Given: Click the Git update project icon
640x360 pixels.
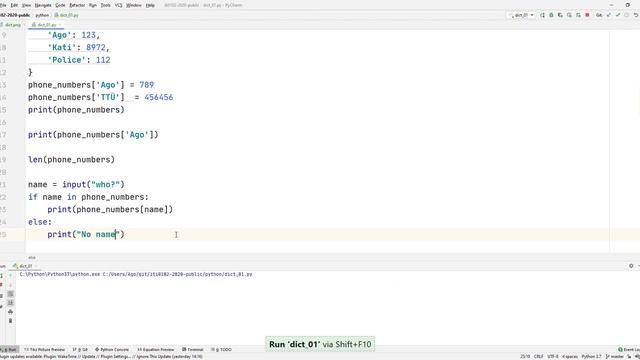Looking at the screenshot, I should [x=609, y=15].
